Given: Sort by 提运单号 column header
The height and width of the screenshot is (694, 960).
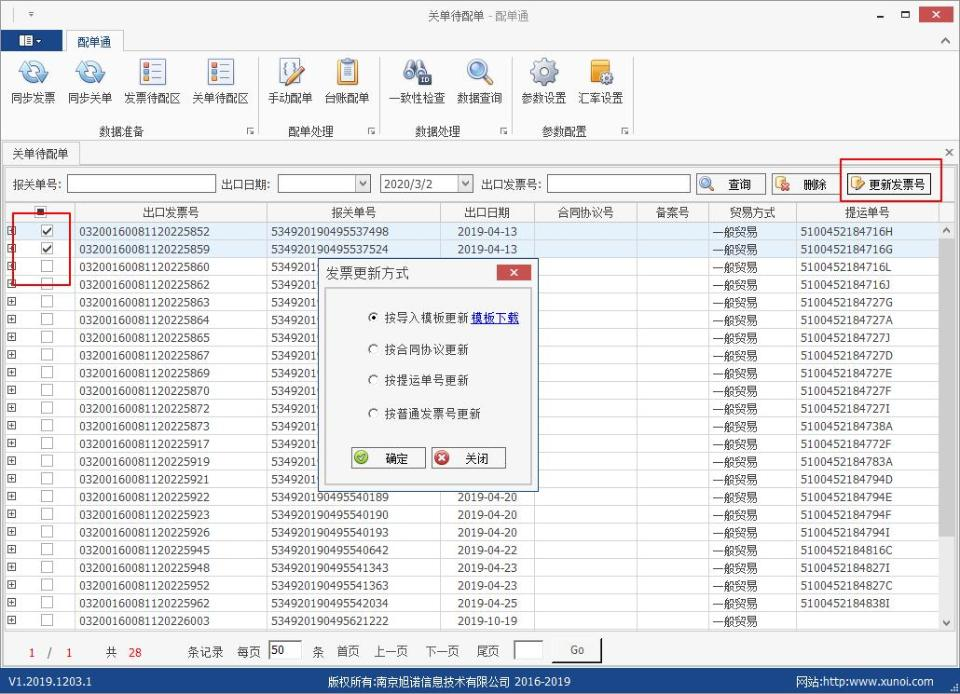Looking at the screenshot, I should (867, 212).
